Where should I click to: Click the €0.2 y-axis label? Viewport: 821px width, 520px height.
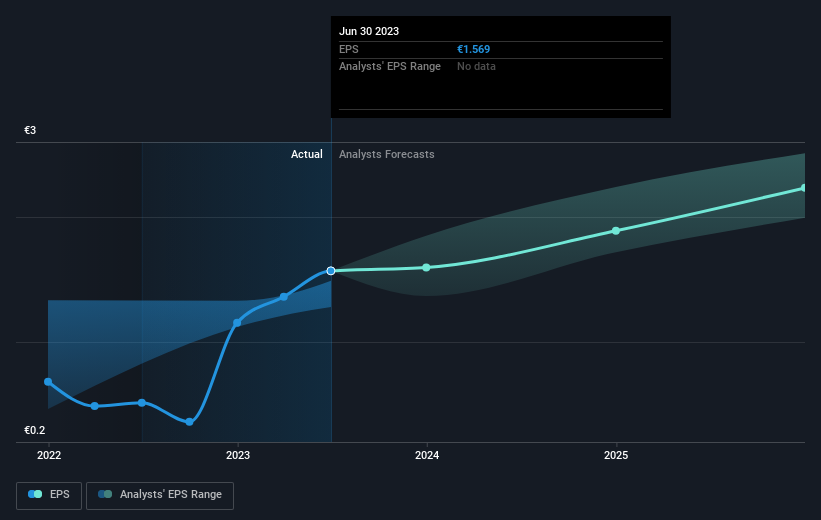(35, 430)
